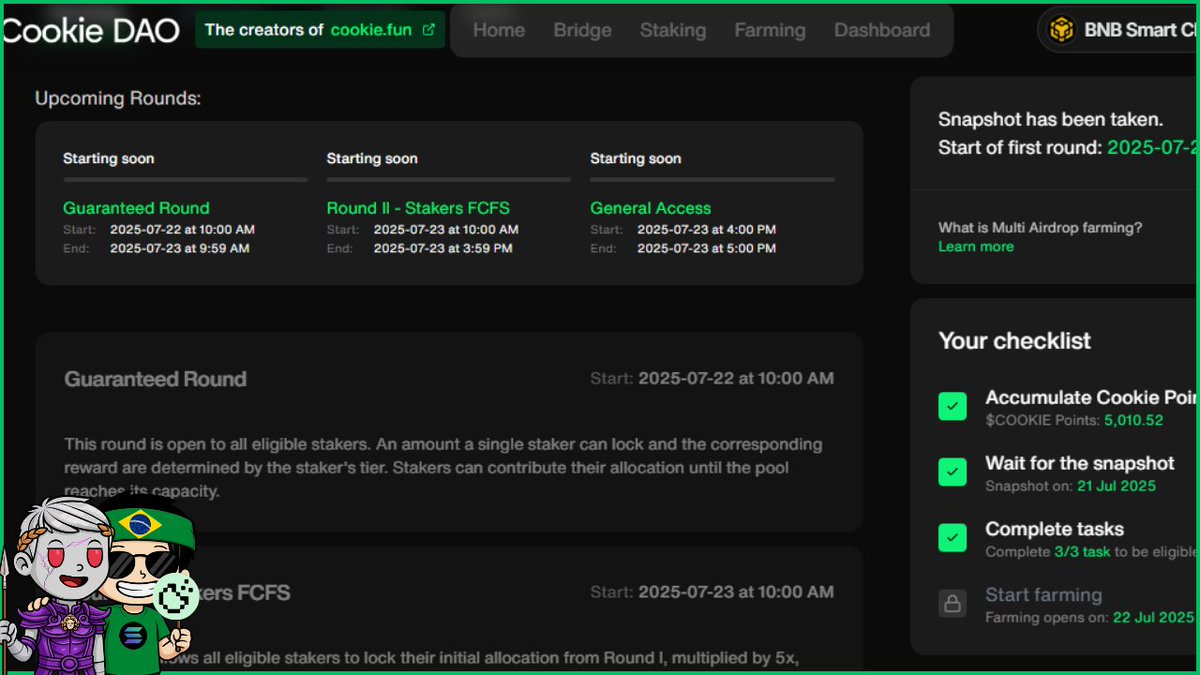Click $COOKIE Points value 5,010.52
The width and height of the screenshot is (1200, 675).
click(1134, 420)
